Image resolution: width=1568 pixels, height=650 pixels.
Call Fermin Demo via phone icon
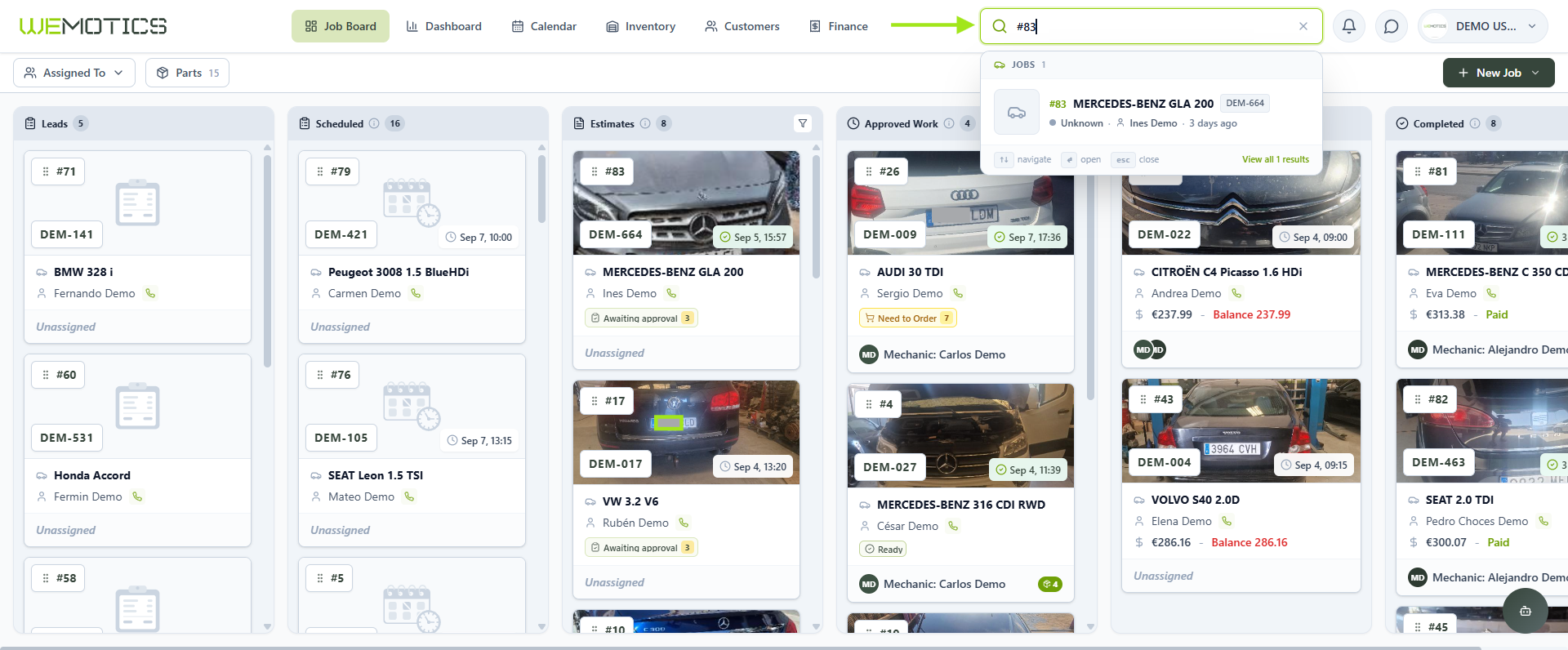pyautogui.click(x=137, y=496)
